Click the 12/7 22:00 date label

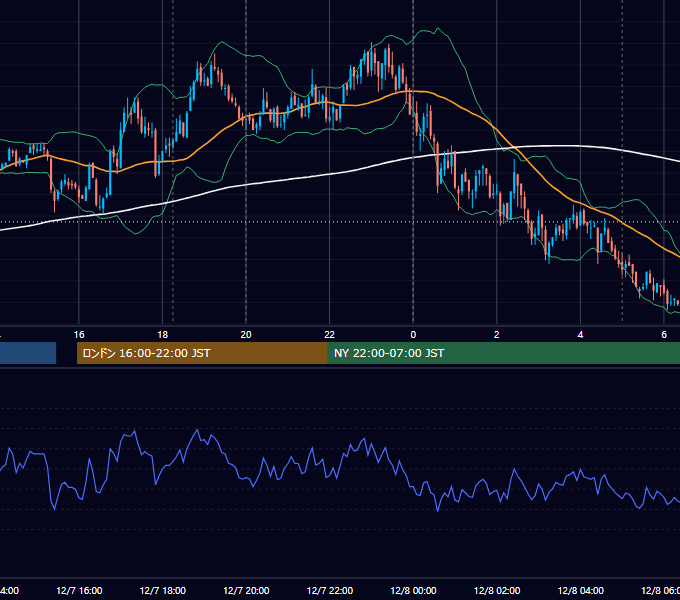click(330, 590)
